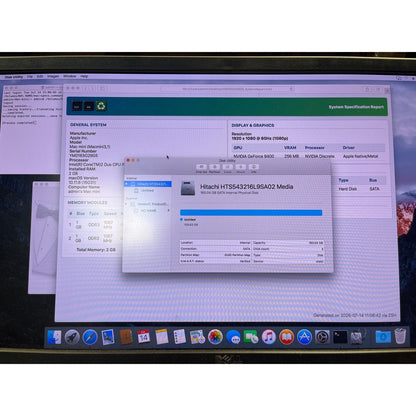
Task: Click 'Apple Native/Metal' driver cell
Action: 360,156
